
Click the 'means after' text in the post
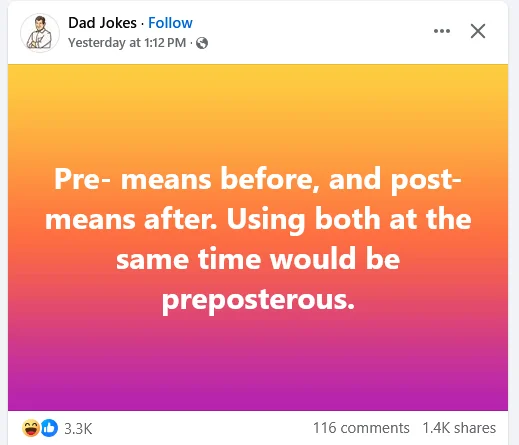click(x=131, y=220)
